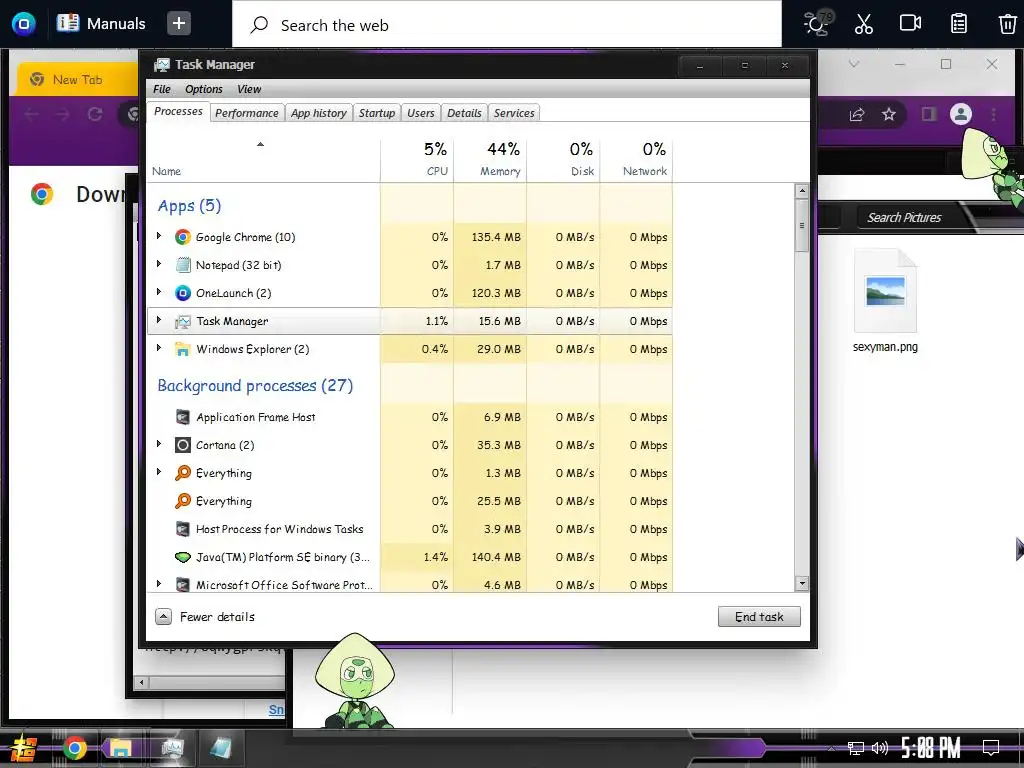
Task: Open the notification center icon
Action: point(991,748)
